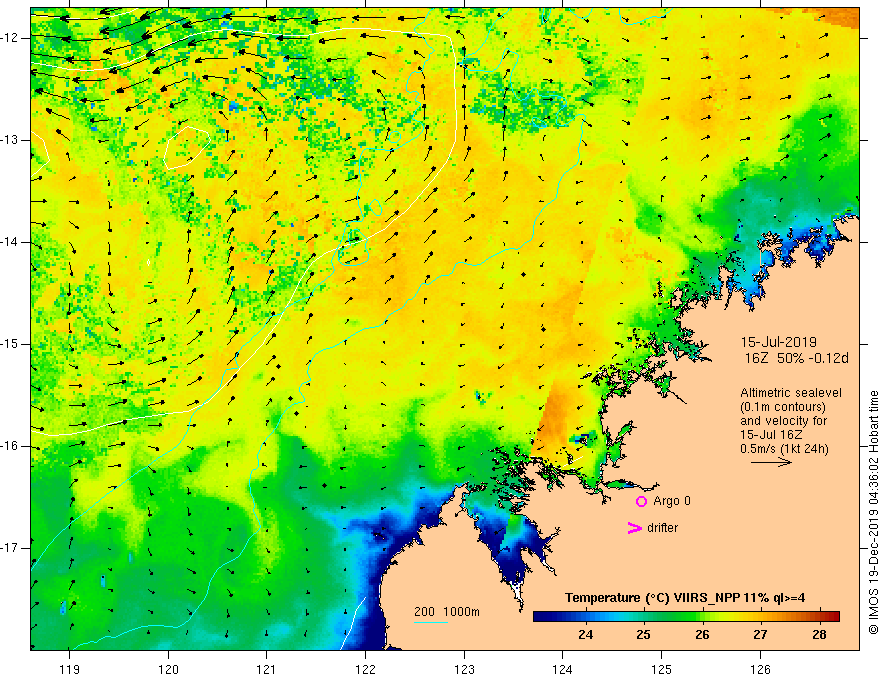Click the longitude axis label 126
The height and width of the screenshot is (680, 880).
point(760,669)
